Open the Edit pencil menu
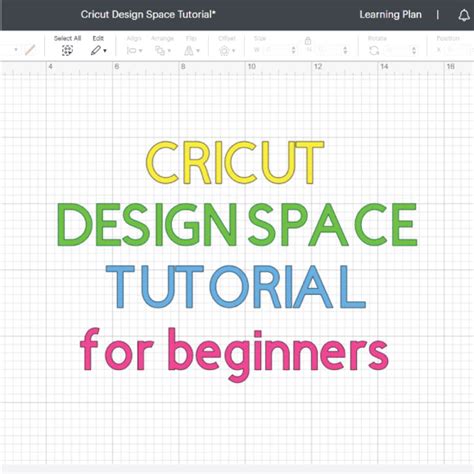474x474 pixels. coord(98,50)
